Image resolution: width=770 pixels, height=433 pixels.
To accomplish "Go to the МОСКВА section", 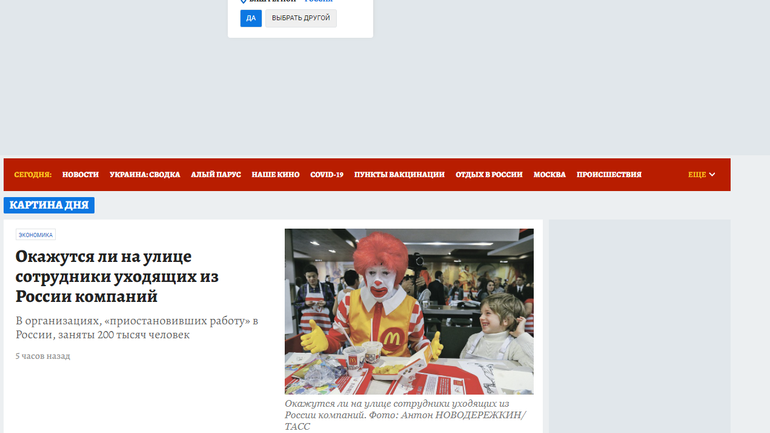I will coord(549,174).
